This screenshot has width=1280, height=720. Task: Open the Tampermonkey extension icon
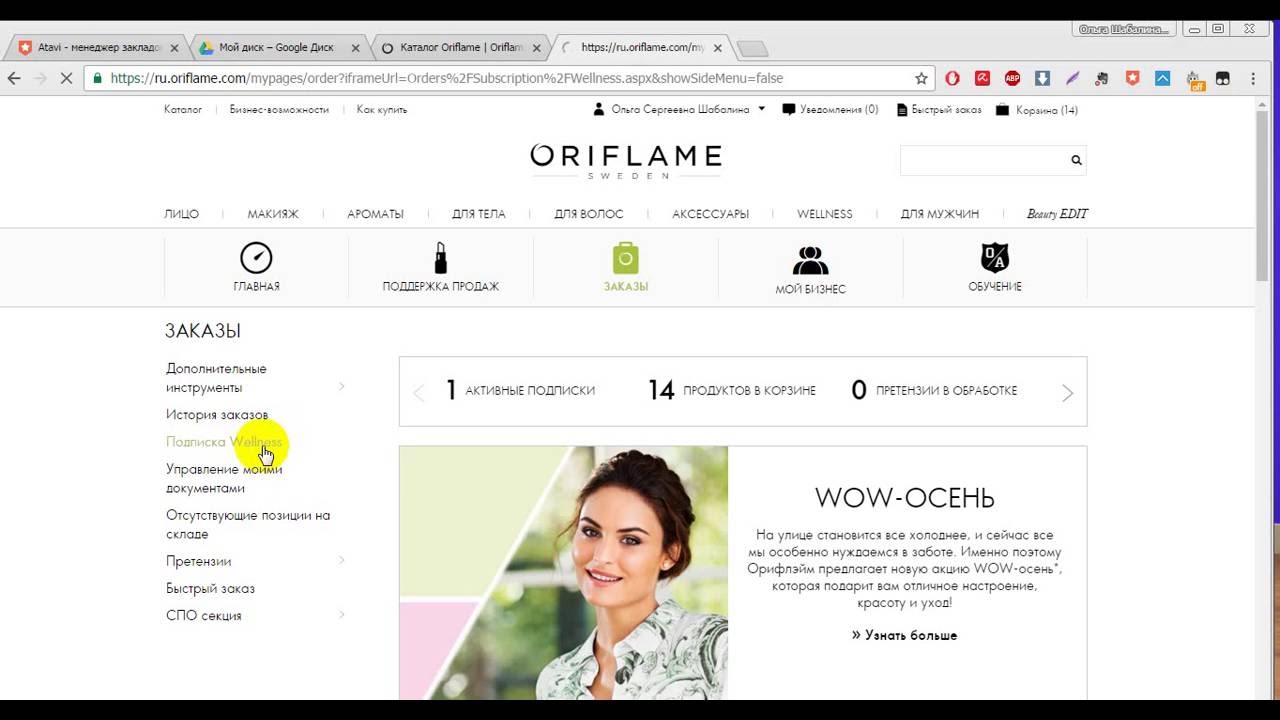point(1222,78)
